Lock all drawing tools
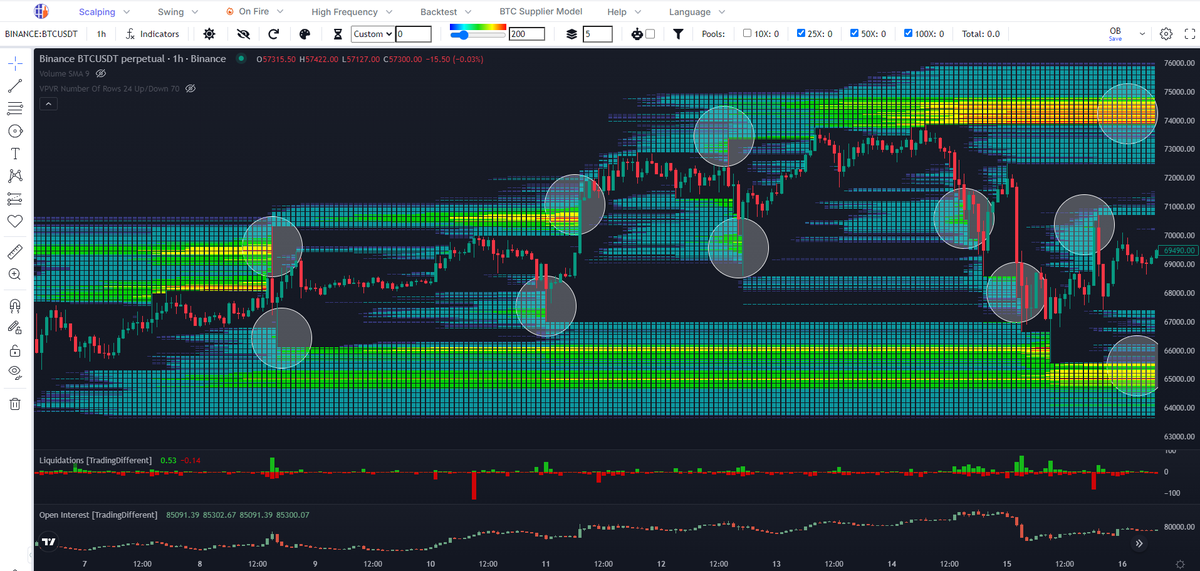The image size is (1200, 571). coord(15,350)
